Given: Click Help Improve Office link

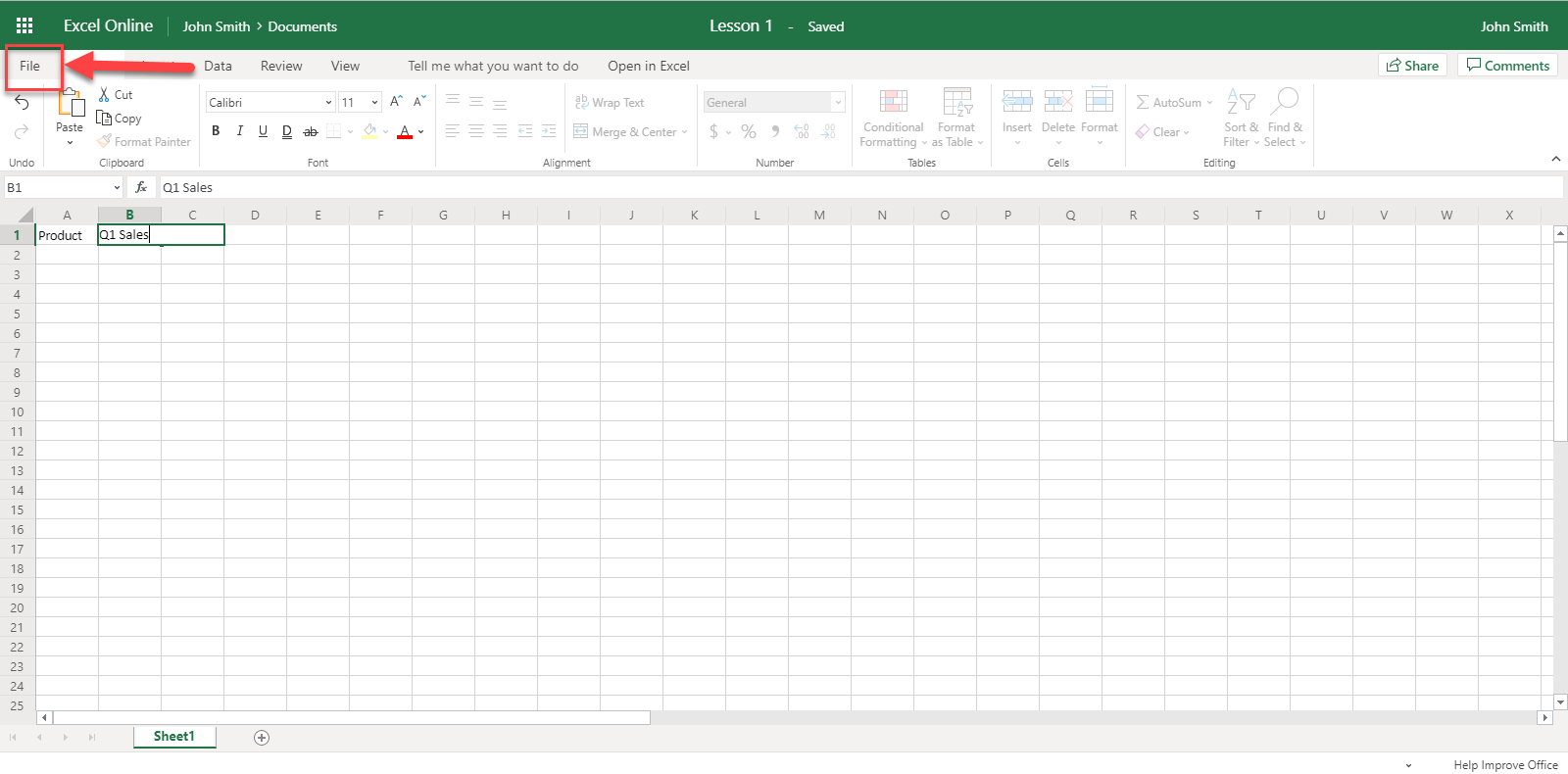Looking at the screenshot, I should point(1505,765).
